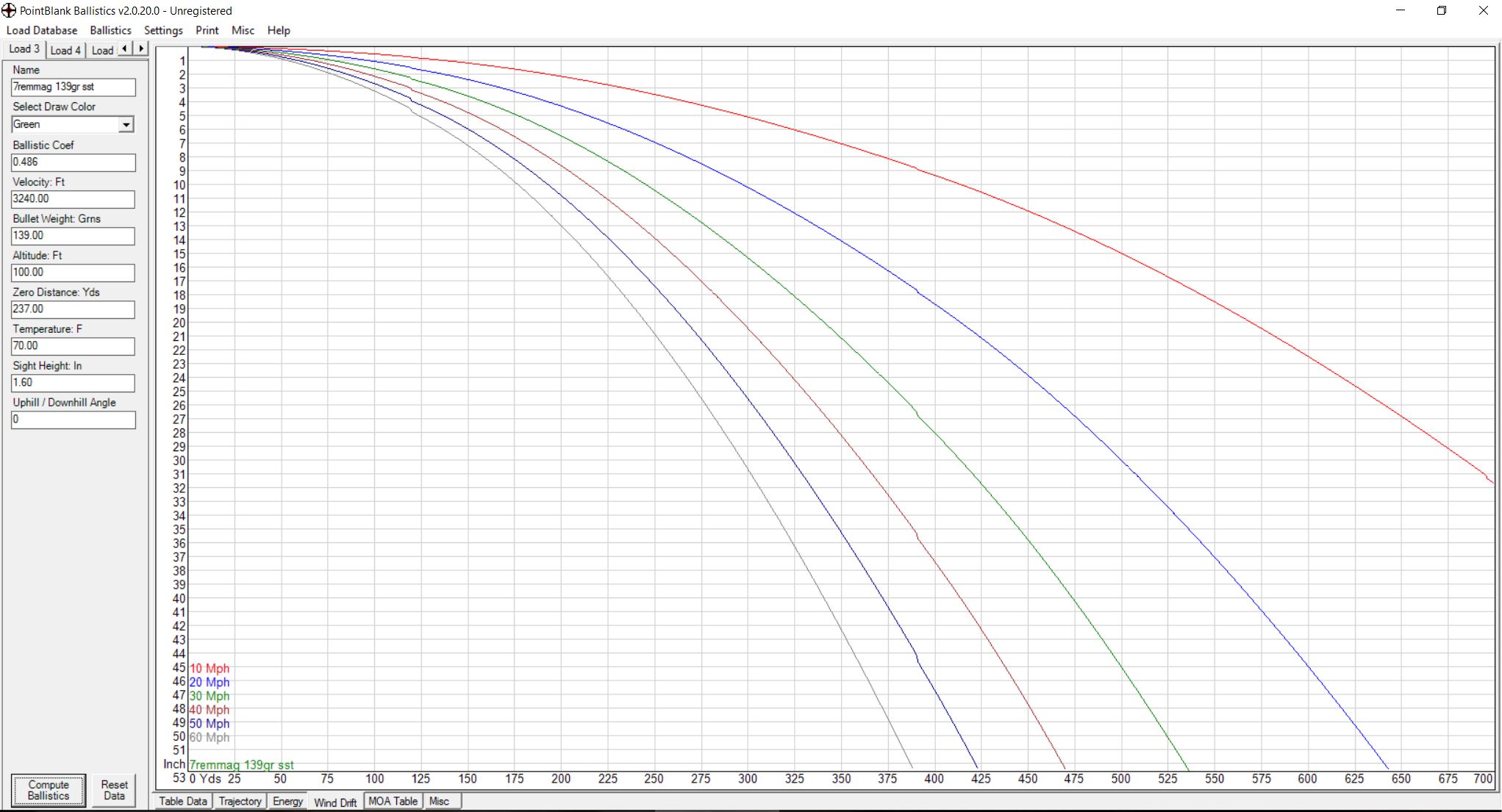Select the Wind Drift tab
1502x812 pixels.
pyautogui.click(x=335, y=802)
